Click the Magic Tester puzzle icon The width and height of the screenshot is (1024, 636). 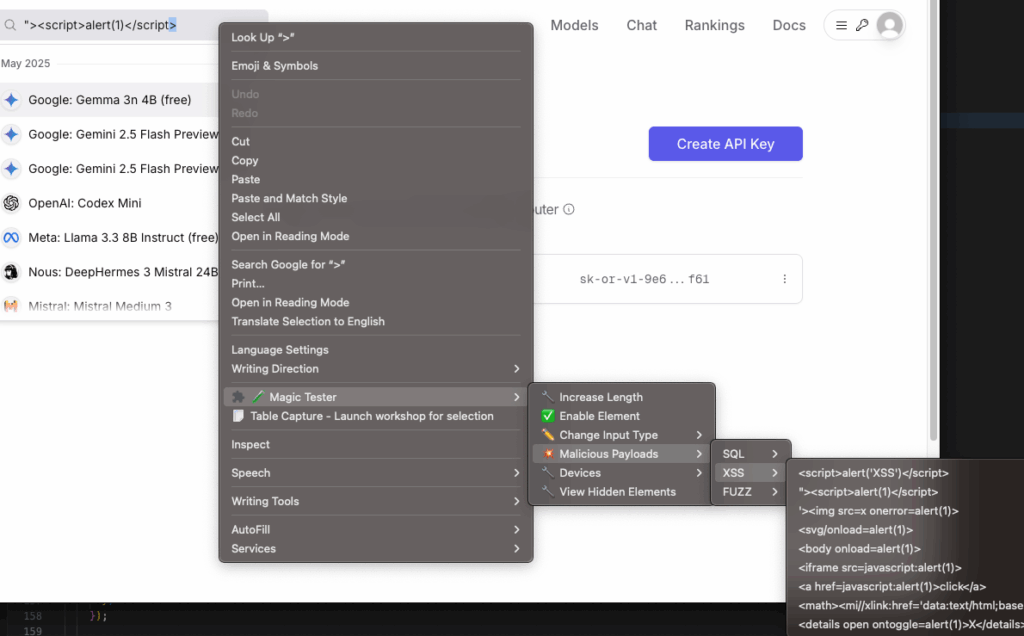238,397
